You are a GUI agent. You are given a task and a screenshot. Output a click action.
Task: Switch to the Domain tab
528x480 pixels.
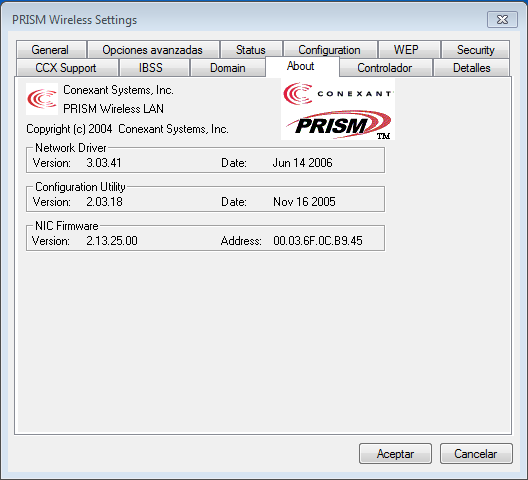[x=228, y=68]
